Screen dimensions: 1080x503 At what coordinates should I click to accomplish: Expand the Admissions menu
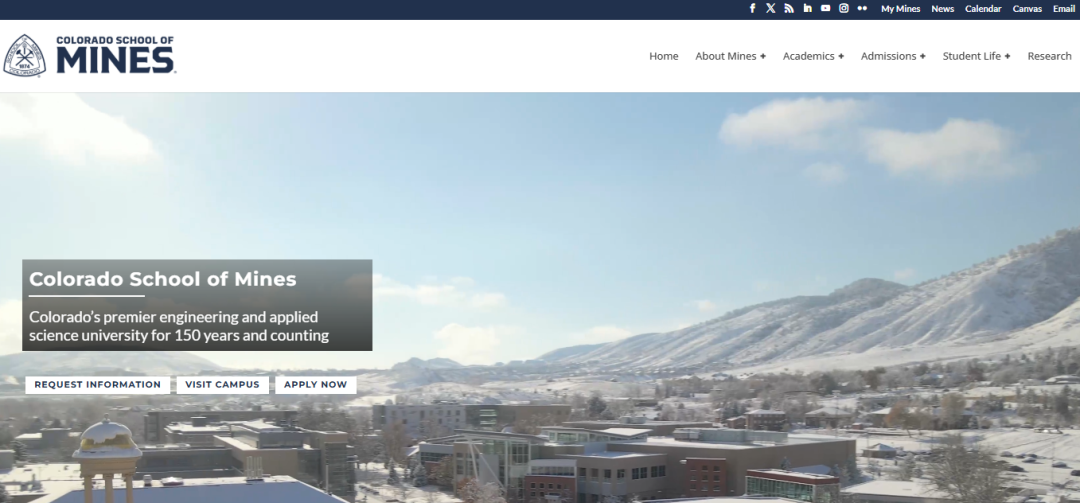(x=893, y=56)
